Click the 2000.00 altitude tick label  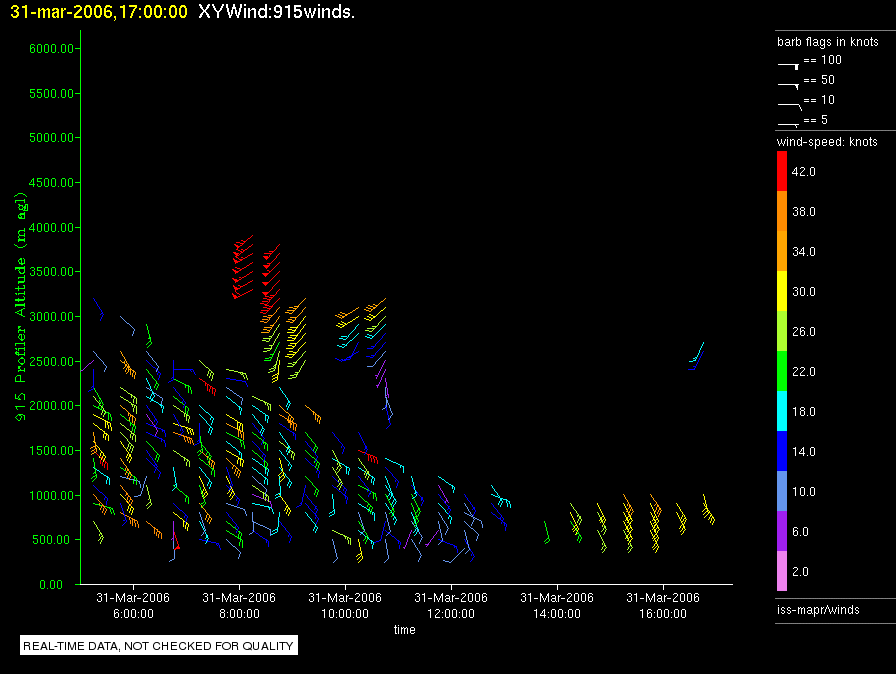point(51,406)
